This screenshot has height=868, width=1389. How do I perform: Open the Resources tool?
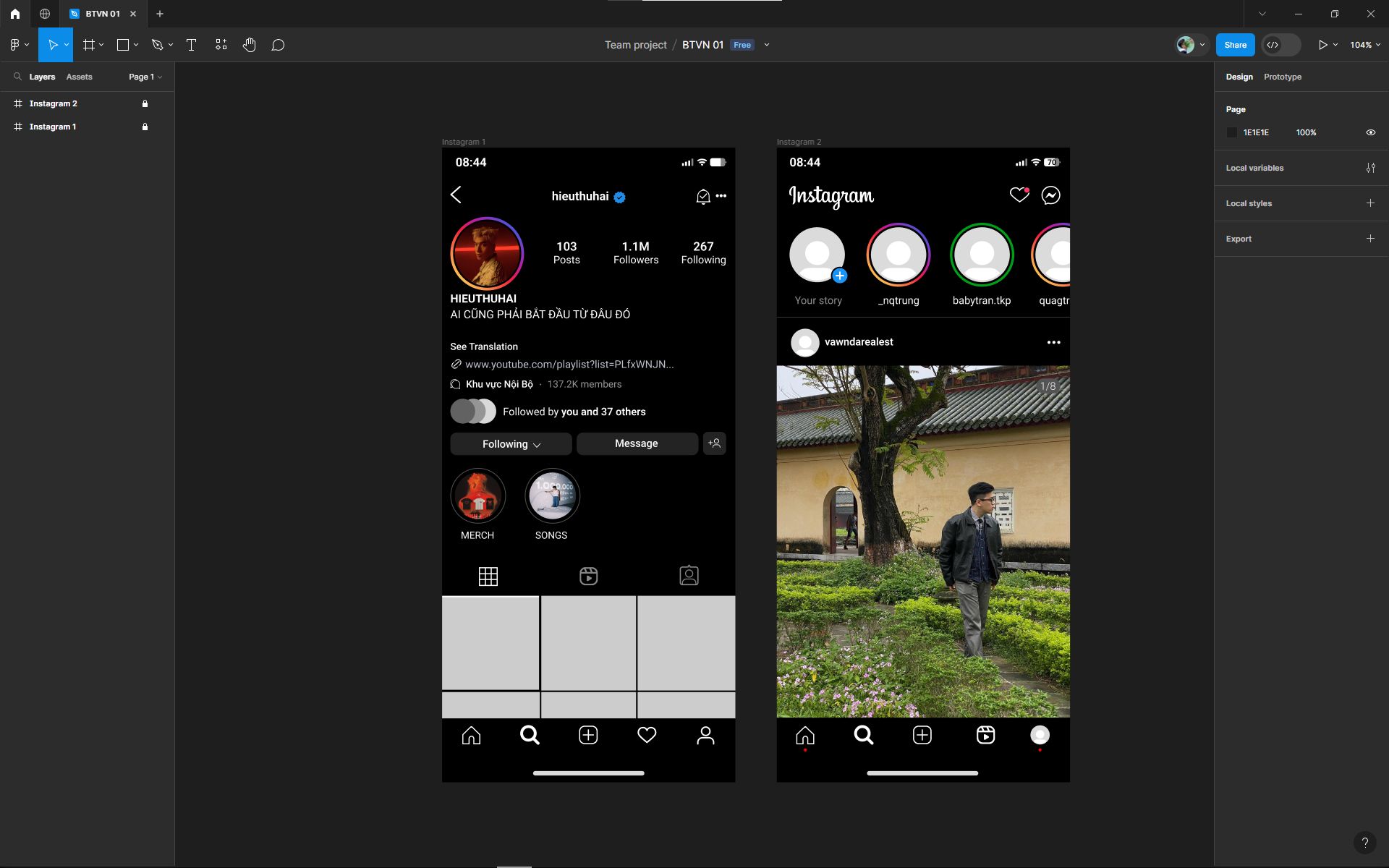tap(221, 45)
